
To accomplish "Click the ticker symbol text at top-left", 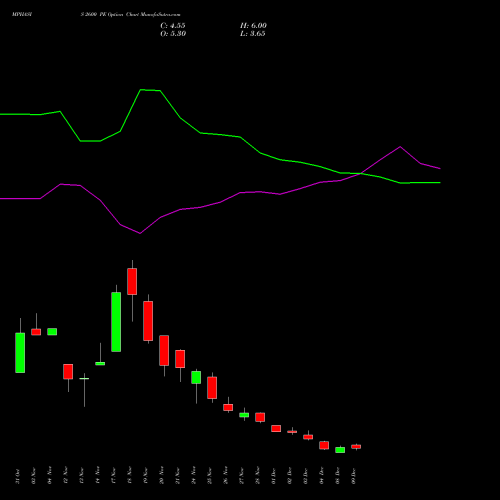I will [x=22, y=15].
